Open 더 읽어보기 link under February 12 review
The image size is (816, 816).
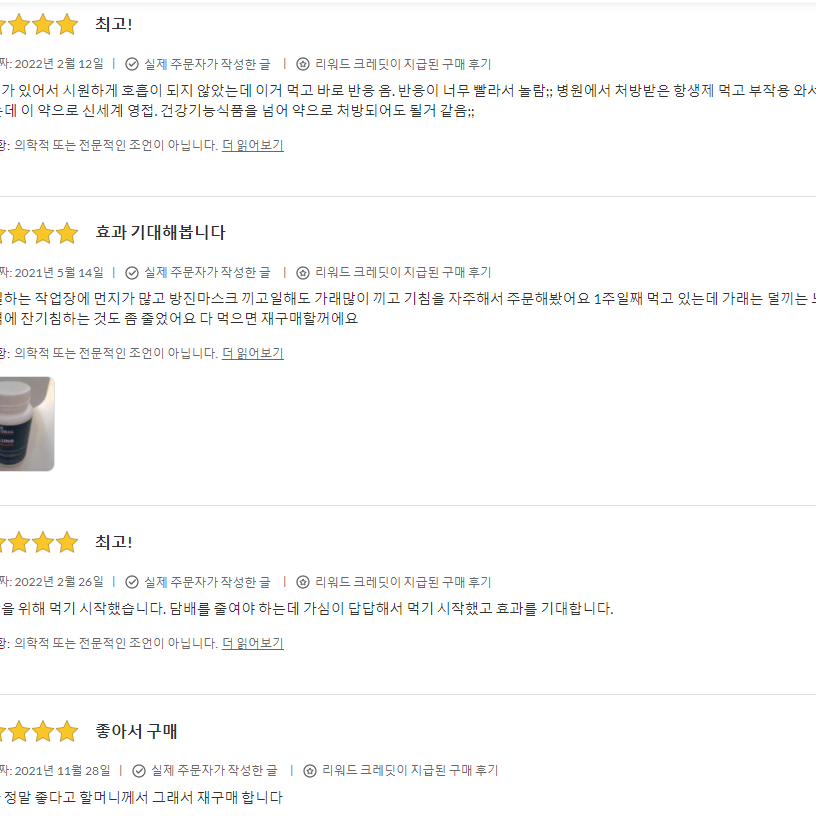[x=253, y=145]
